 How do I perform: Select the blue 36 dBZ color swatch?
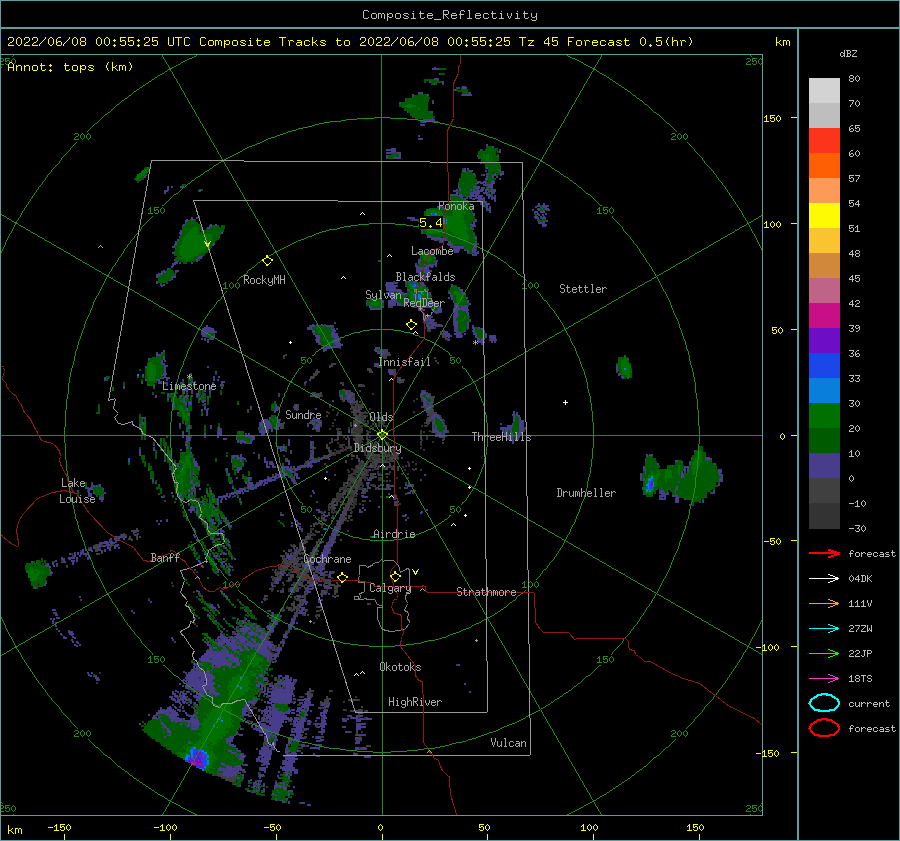click(824, 365)
